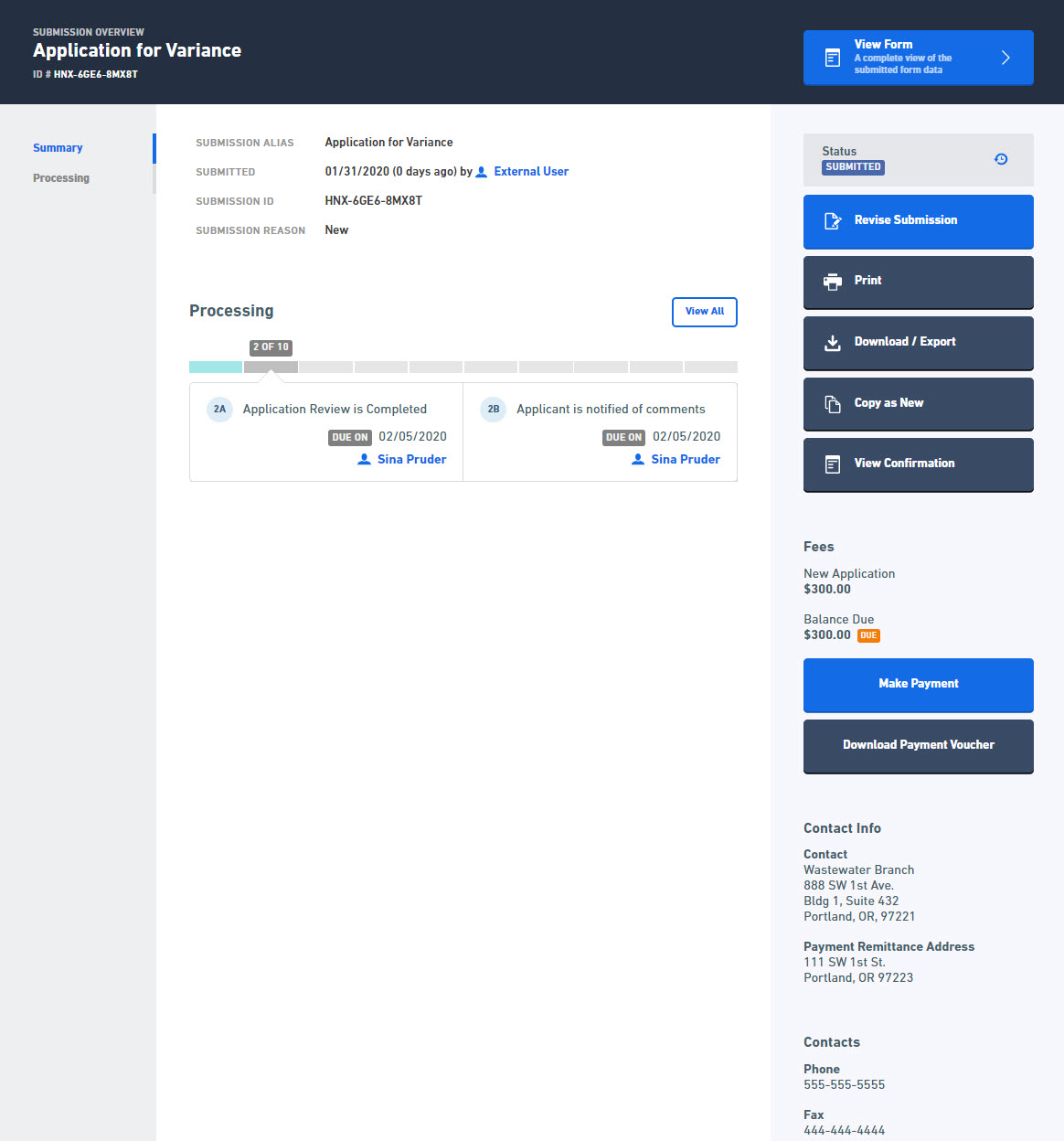Open the status history clock icon
Screen dimensions: 1064x1141
tap(1001, 159)
